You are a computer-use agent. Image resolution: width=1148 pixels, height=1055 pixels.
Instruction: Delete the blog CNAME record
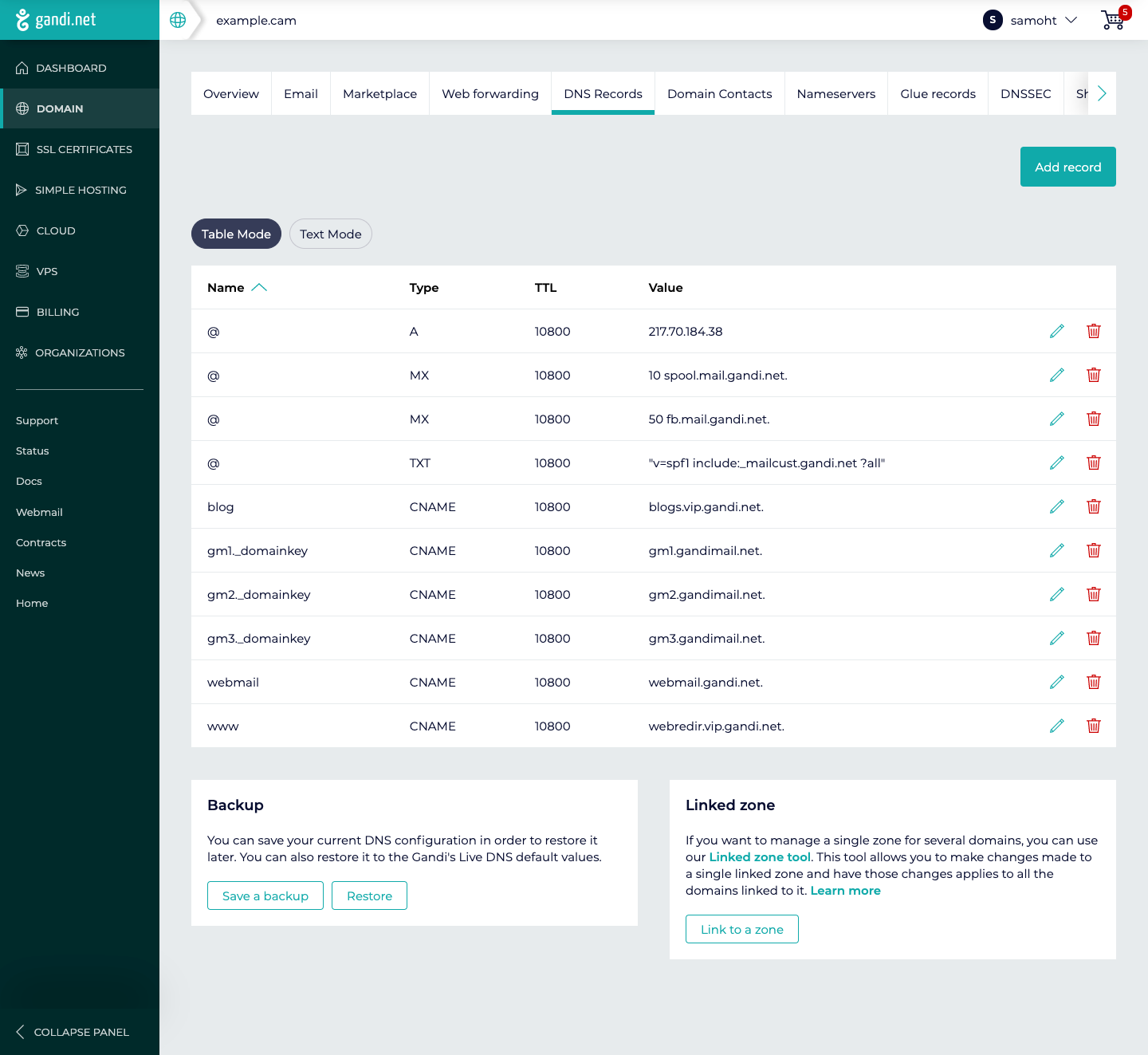coord(1093,506)
